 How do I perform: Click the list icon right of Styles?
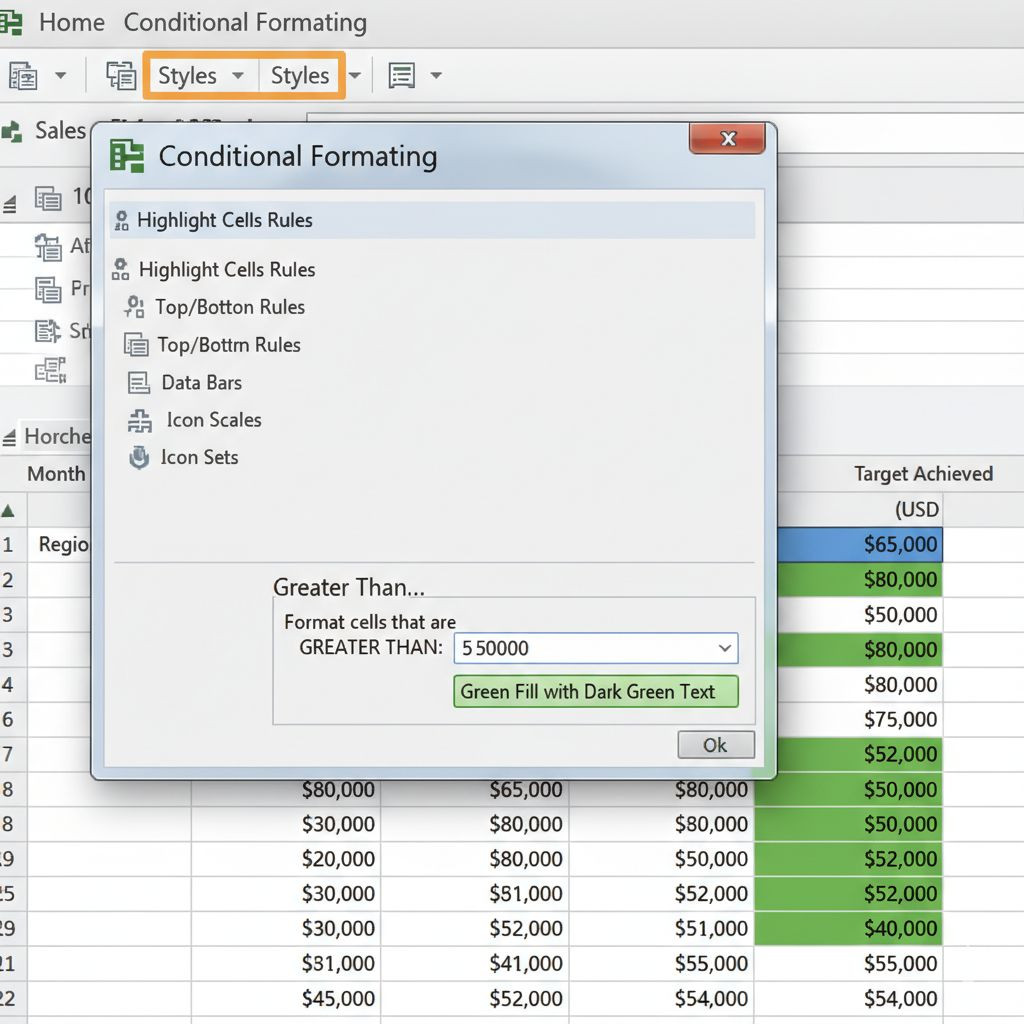(x=402, y=76)
